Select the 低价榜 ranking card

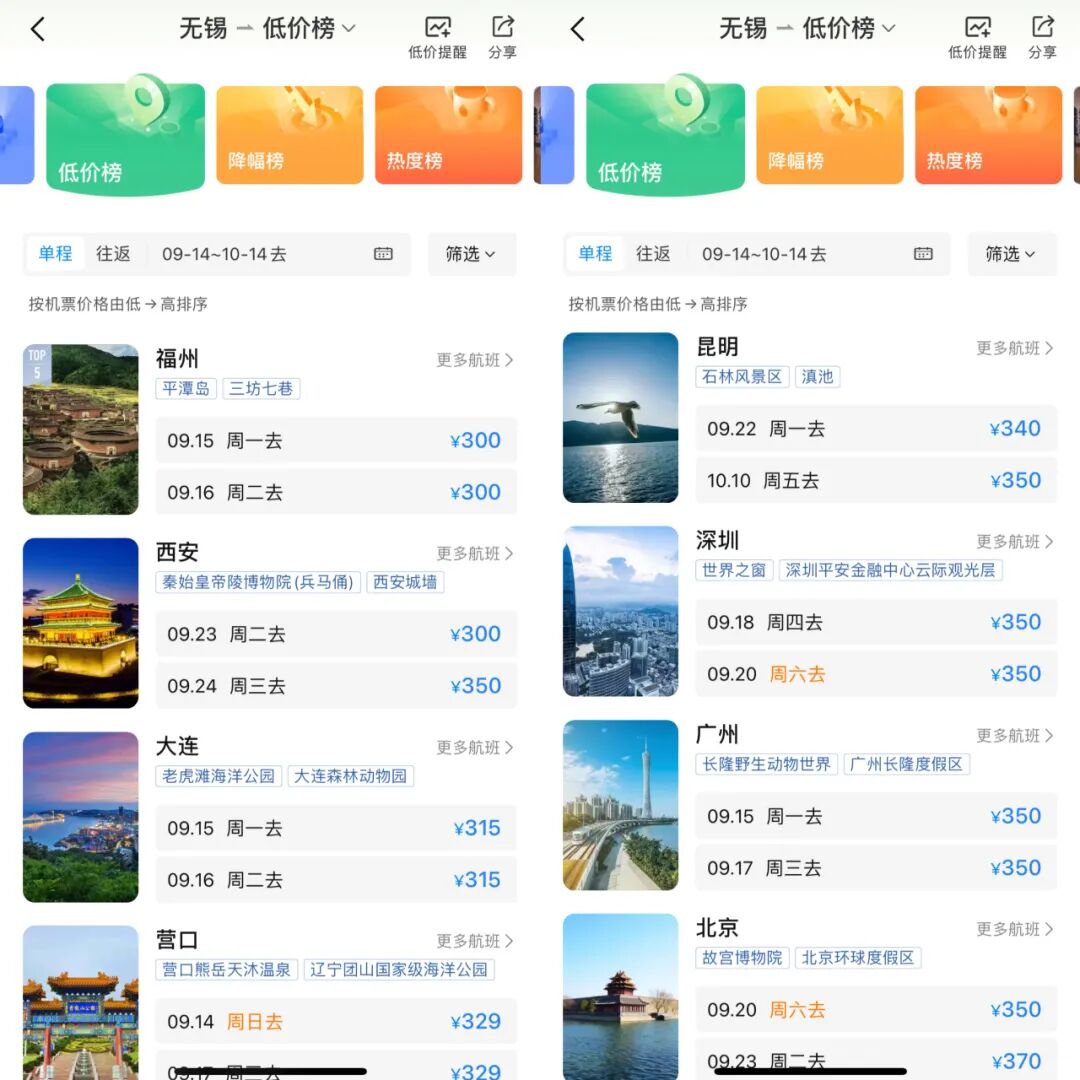124,135
